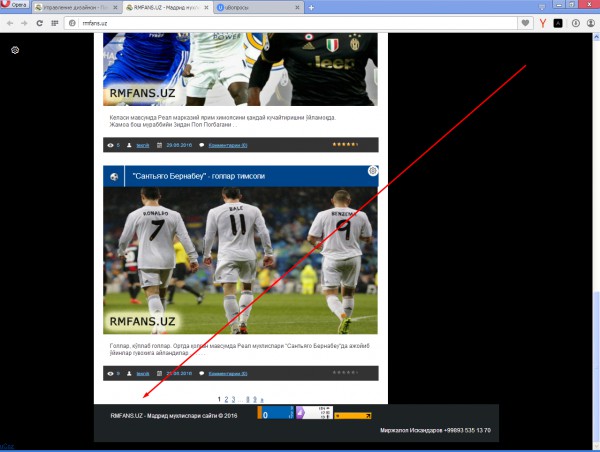Click the eye views icon in second post bar
This screenshot has height=452, width=600.
tap(111, 374)
